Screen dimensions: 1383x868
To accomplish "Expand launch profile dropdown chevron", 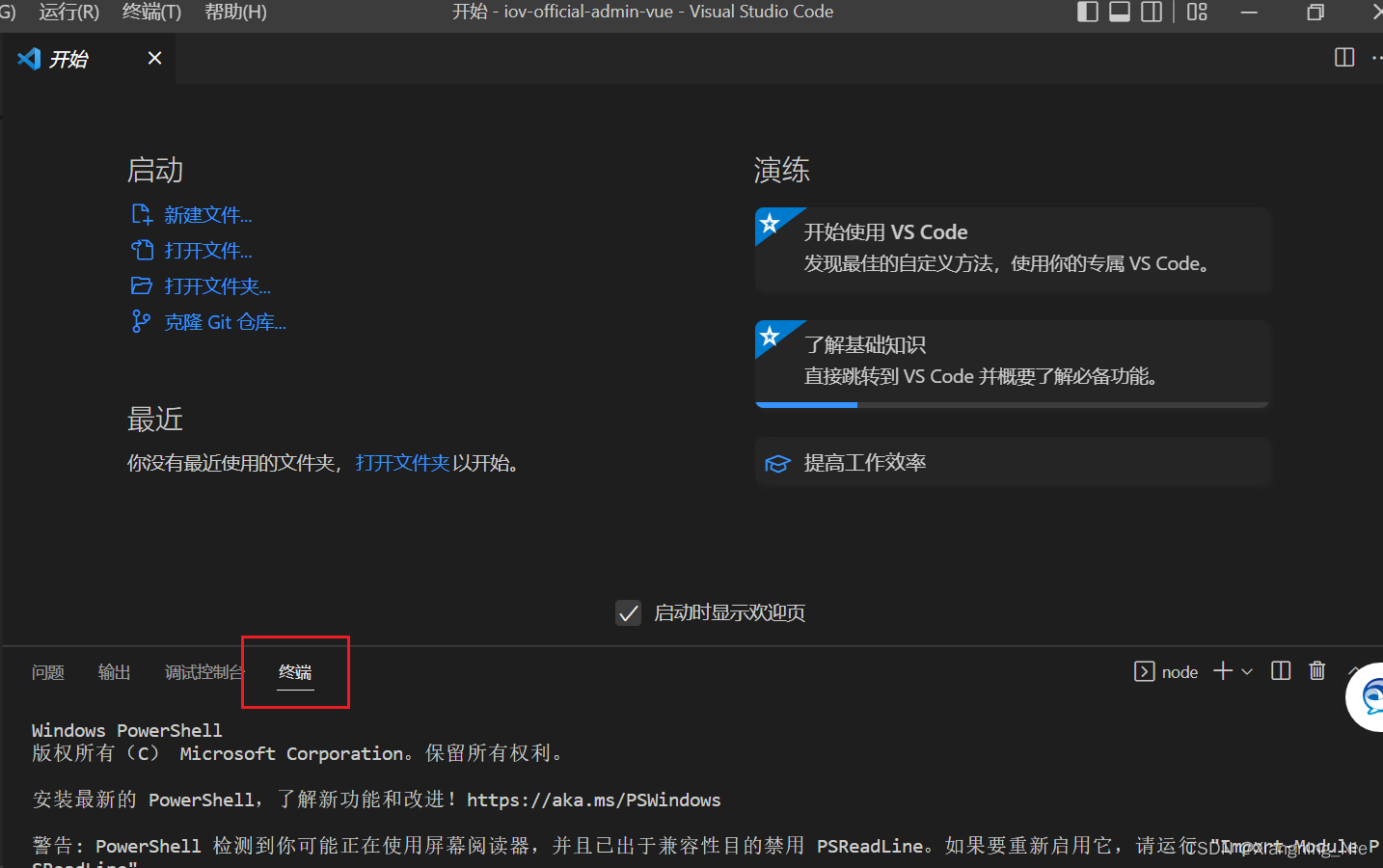I will pos(1247,671).
